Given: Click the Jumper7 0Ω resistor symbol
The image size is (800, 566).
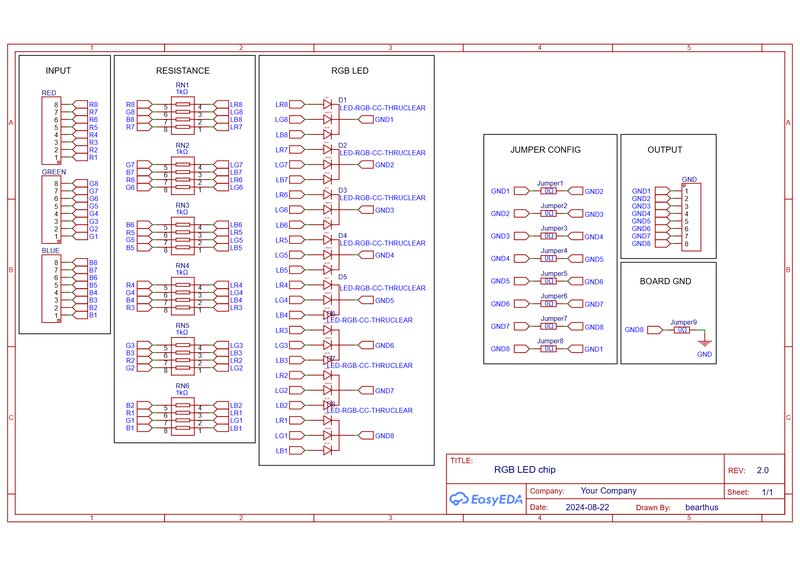Looking at the screenshot, I should (x=548, y=326).
